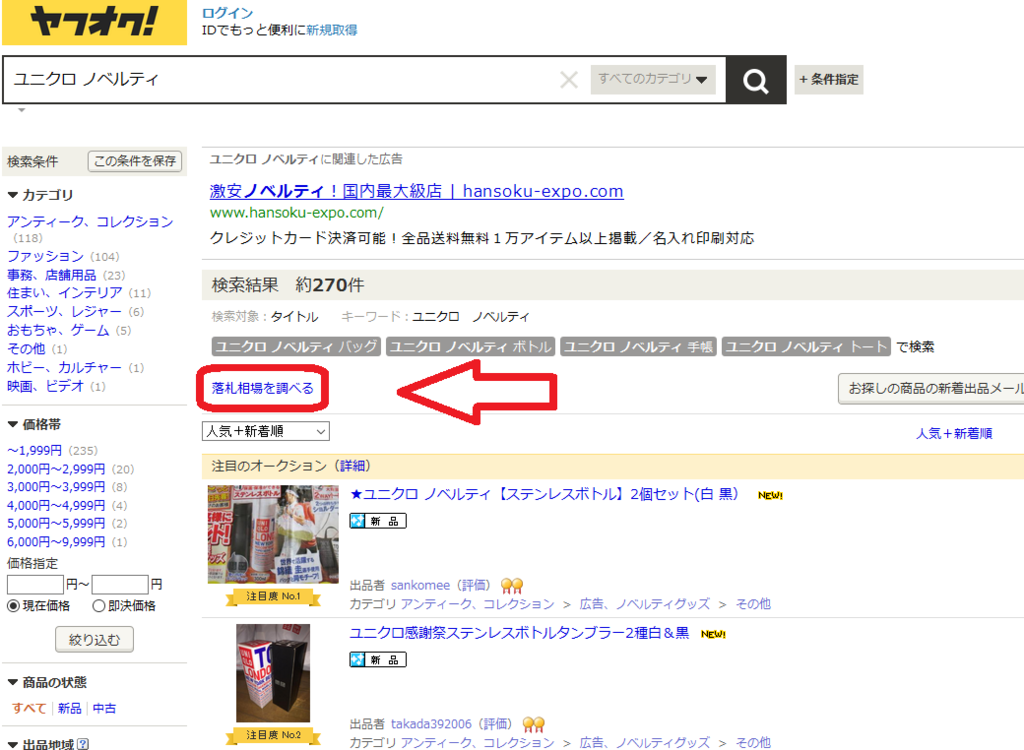Open the すべてのカテゴリ dropdown
The width and height of the screenshot is (1024, 750).
tap(652, 80)
